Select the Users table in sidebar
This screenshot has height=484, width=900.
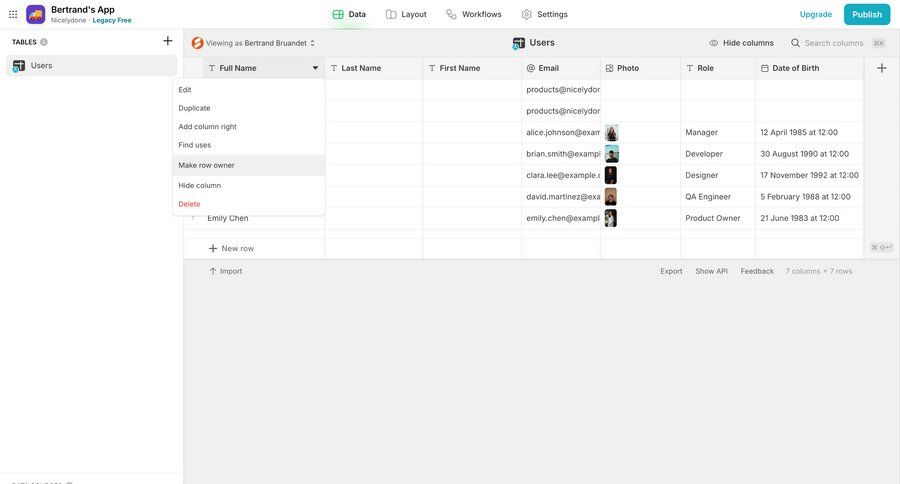[92, 66]
